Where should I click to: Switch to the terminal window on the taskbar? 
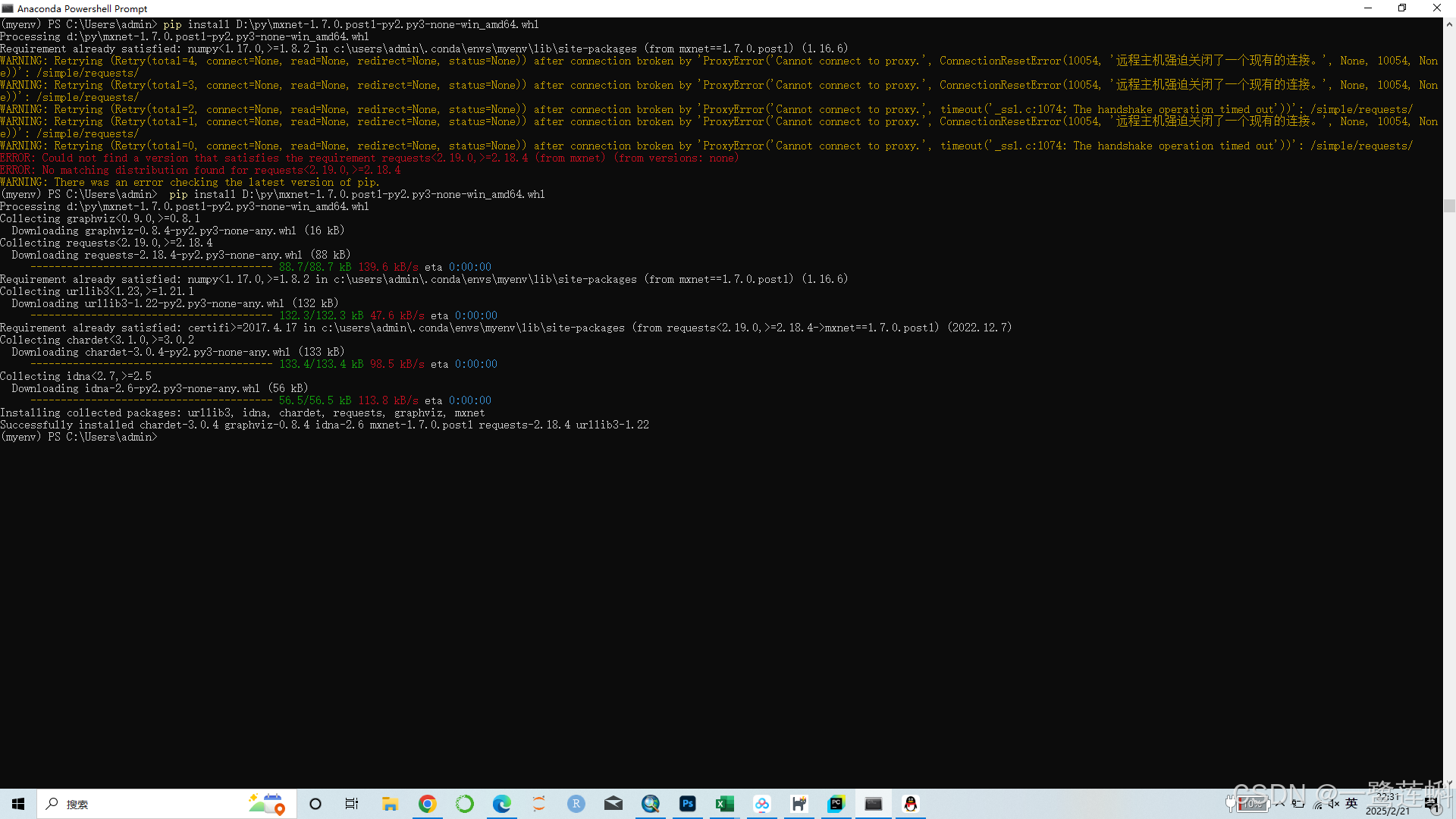tap(873, 804)
